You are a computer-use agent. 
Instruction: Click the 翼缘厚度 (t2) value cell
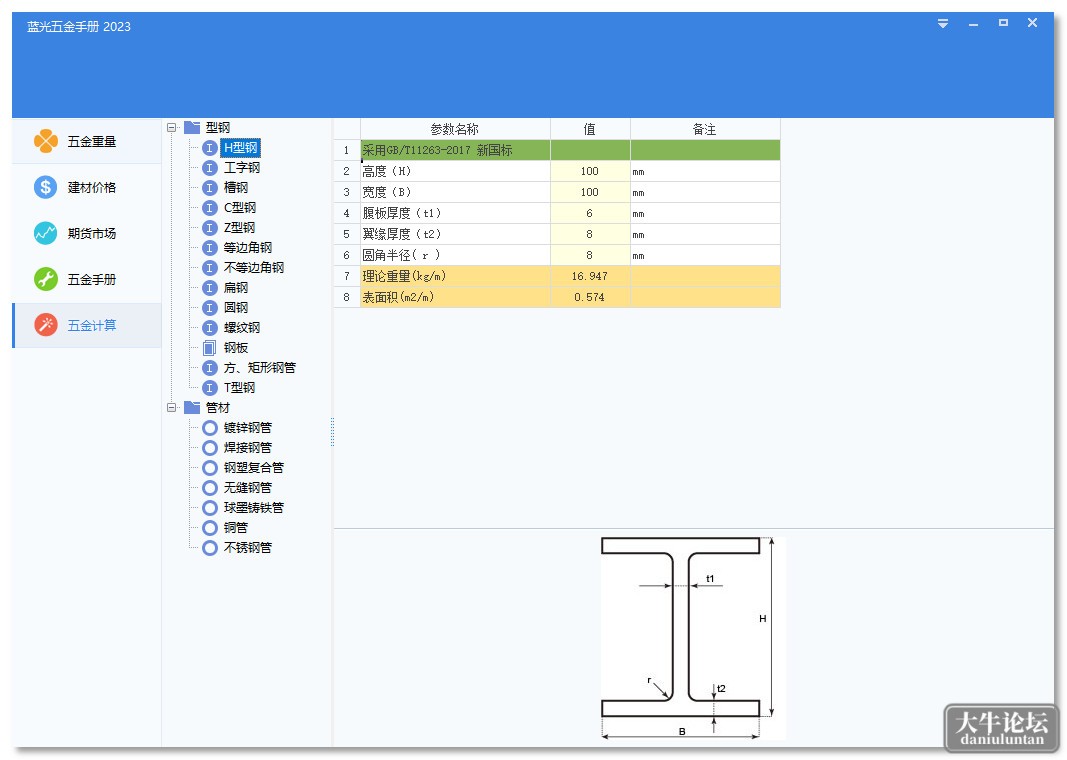(590, 235)
